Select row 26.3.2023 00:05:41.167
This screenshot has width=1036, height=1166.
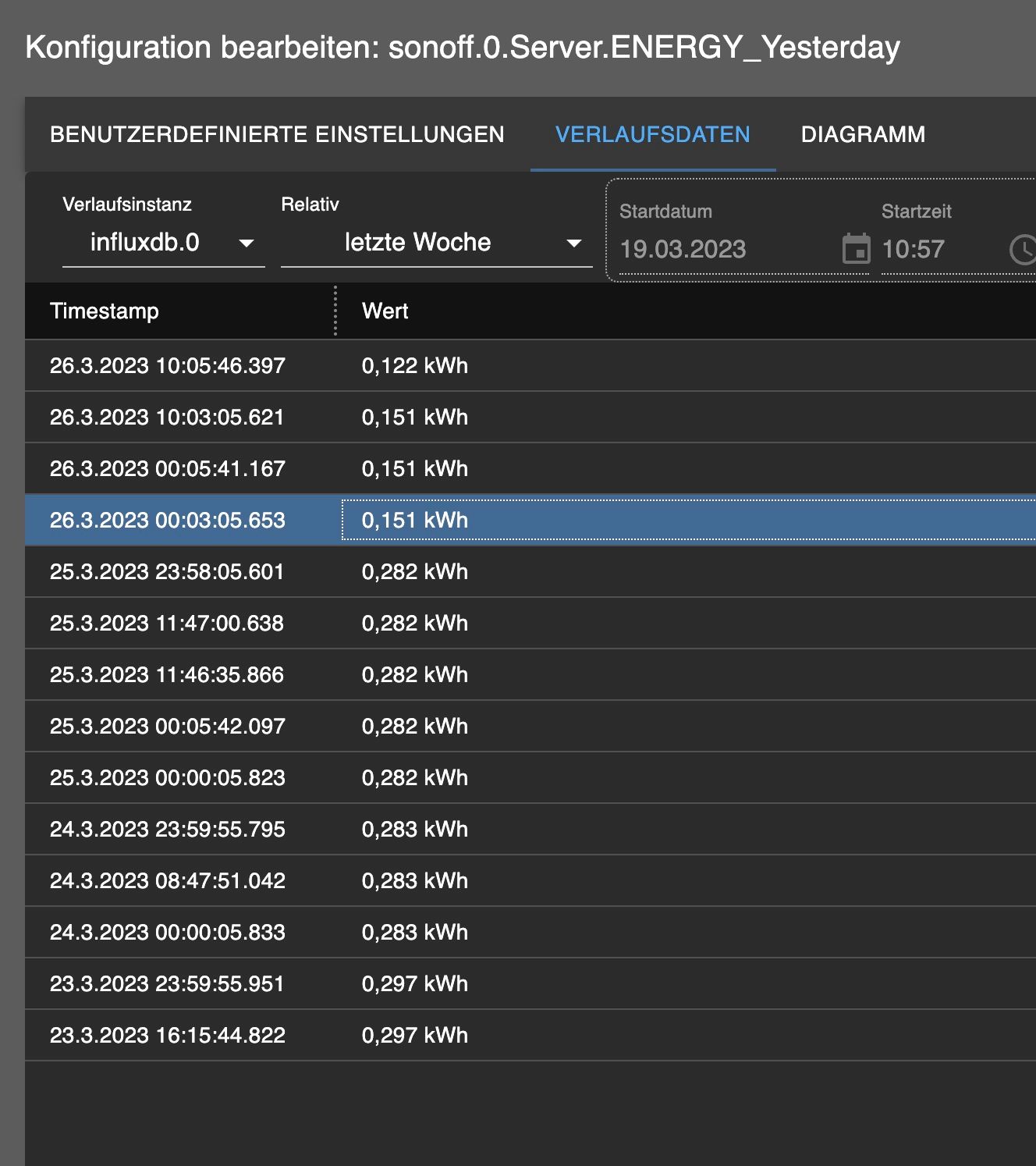(x=530, y=468)
